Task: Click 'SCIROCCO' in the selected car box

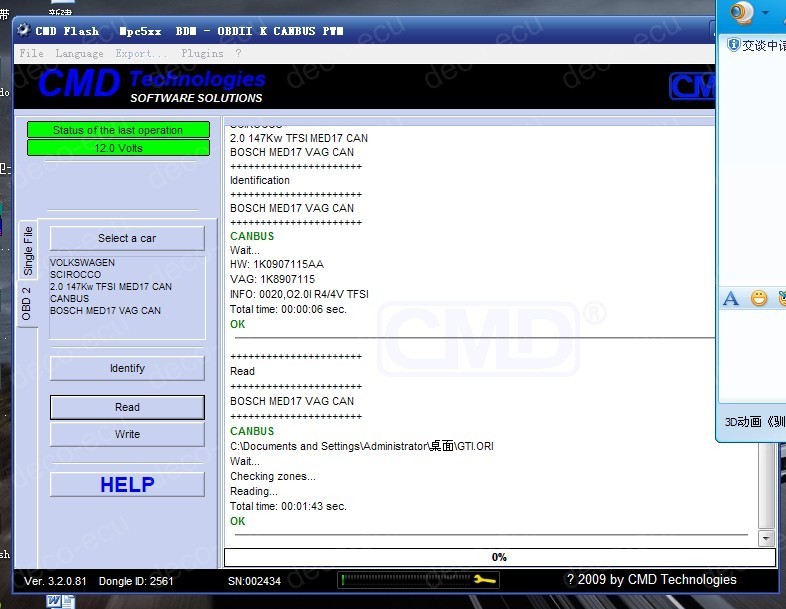Action: 75,275
